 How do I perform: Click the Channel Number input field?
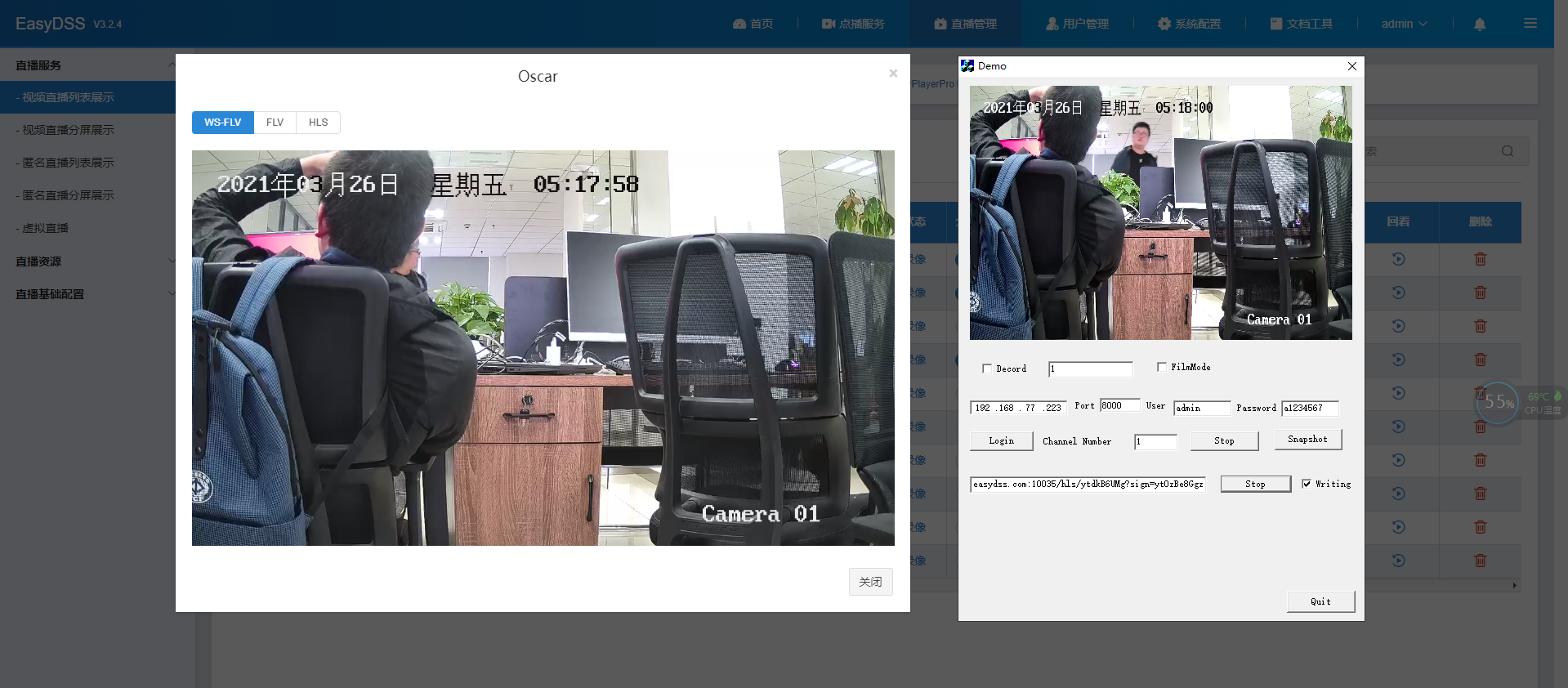tap(1155, 441)
